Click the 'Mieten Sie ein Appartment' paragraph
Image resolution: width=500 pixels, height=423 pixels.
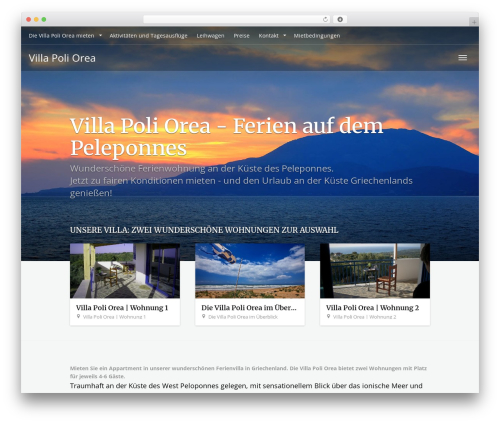pyautogui.click(x=248, y=372)
